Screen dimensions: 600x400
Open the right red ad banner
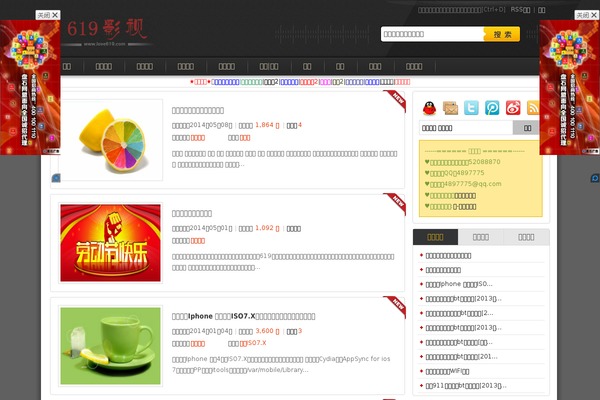click(569, 87)
